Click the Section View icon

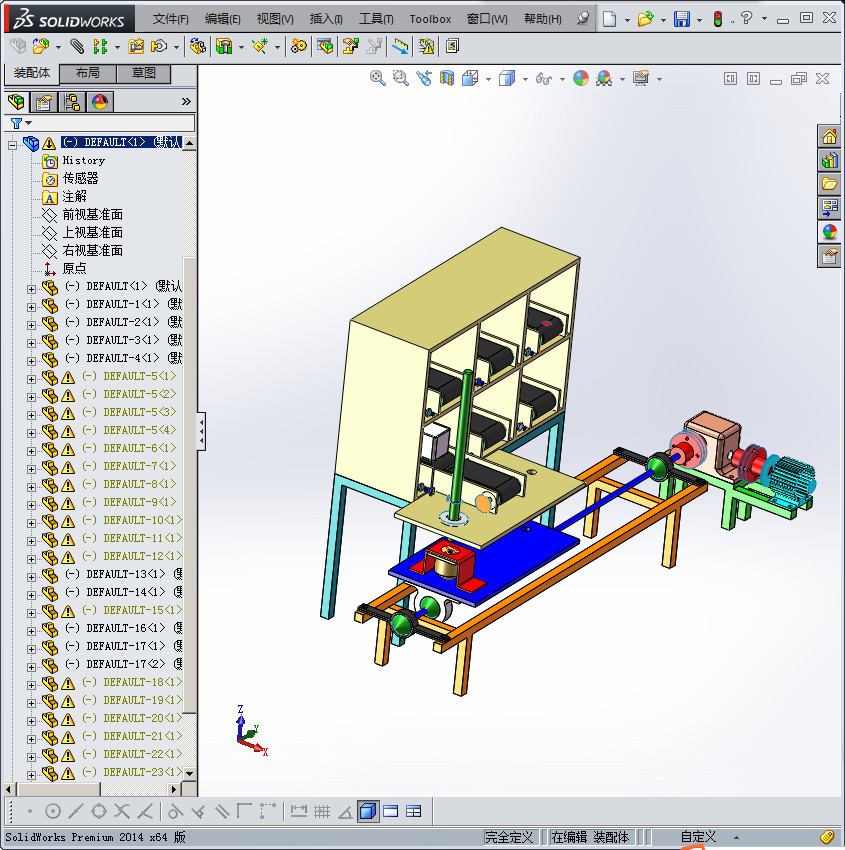(447, 79)
